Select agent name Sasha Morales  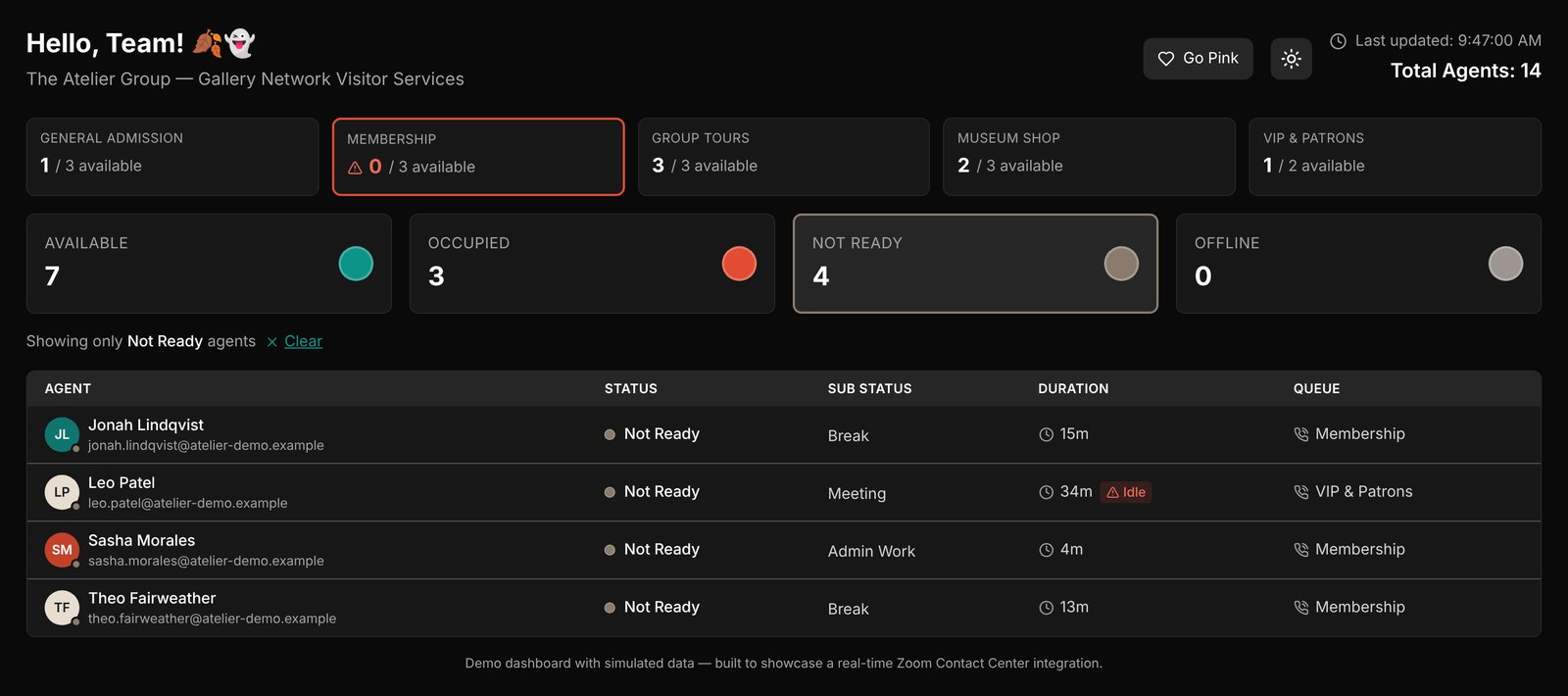point(141,541)
